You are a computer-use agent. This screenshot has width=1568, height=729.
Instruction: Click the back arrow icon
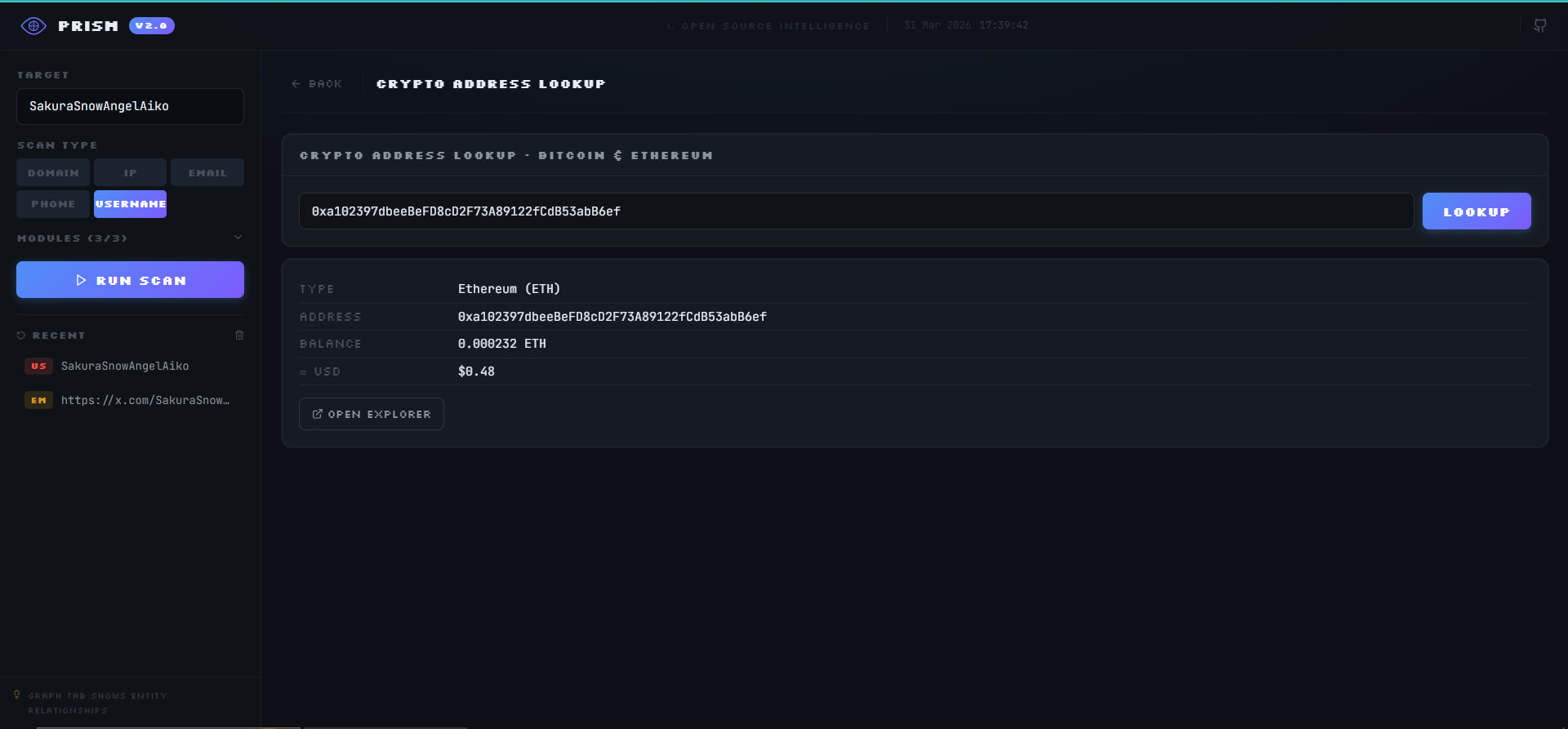point(296,84)
